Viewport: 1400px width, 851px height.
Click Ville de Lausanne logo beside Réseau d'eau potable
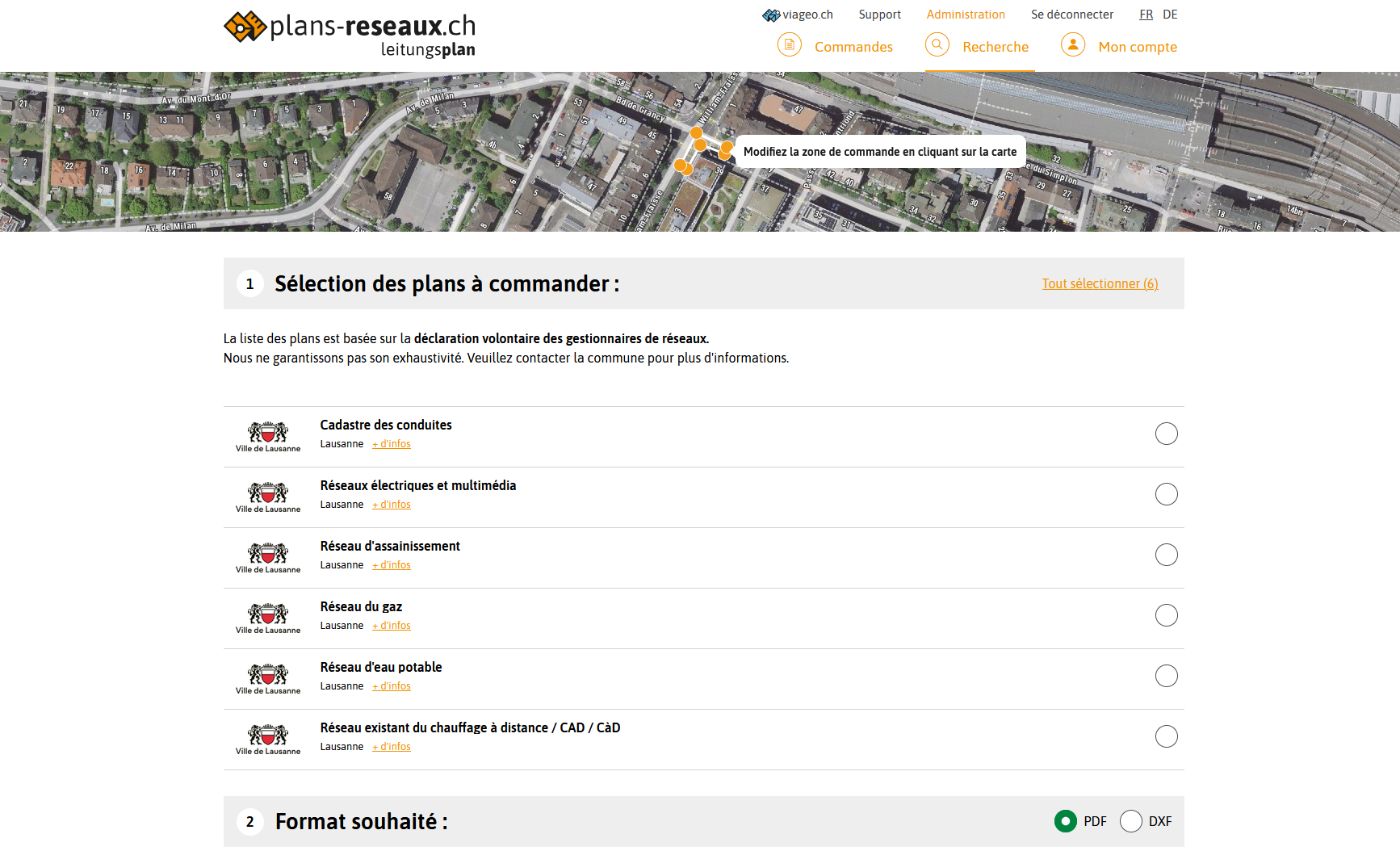coord(268,679)
